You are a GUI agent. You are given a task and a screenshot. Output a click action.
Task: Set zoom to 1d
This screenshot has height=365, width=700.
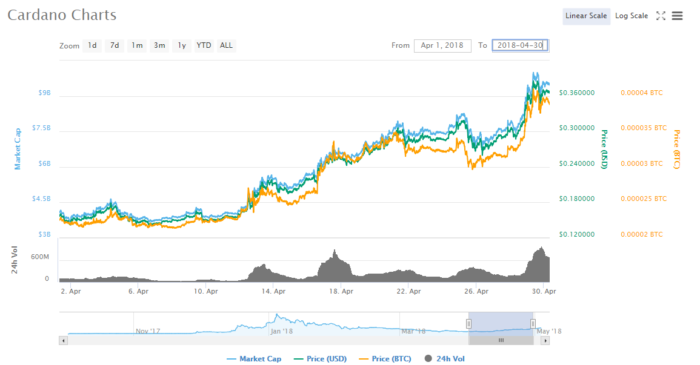point(92,46)
